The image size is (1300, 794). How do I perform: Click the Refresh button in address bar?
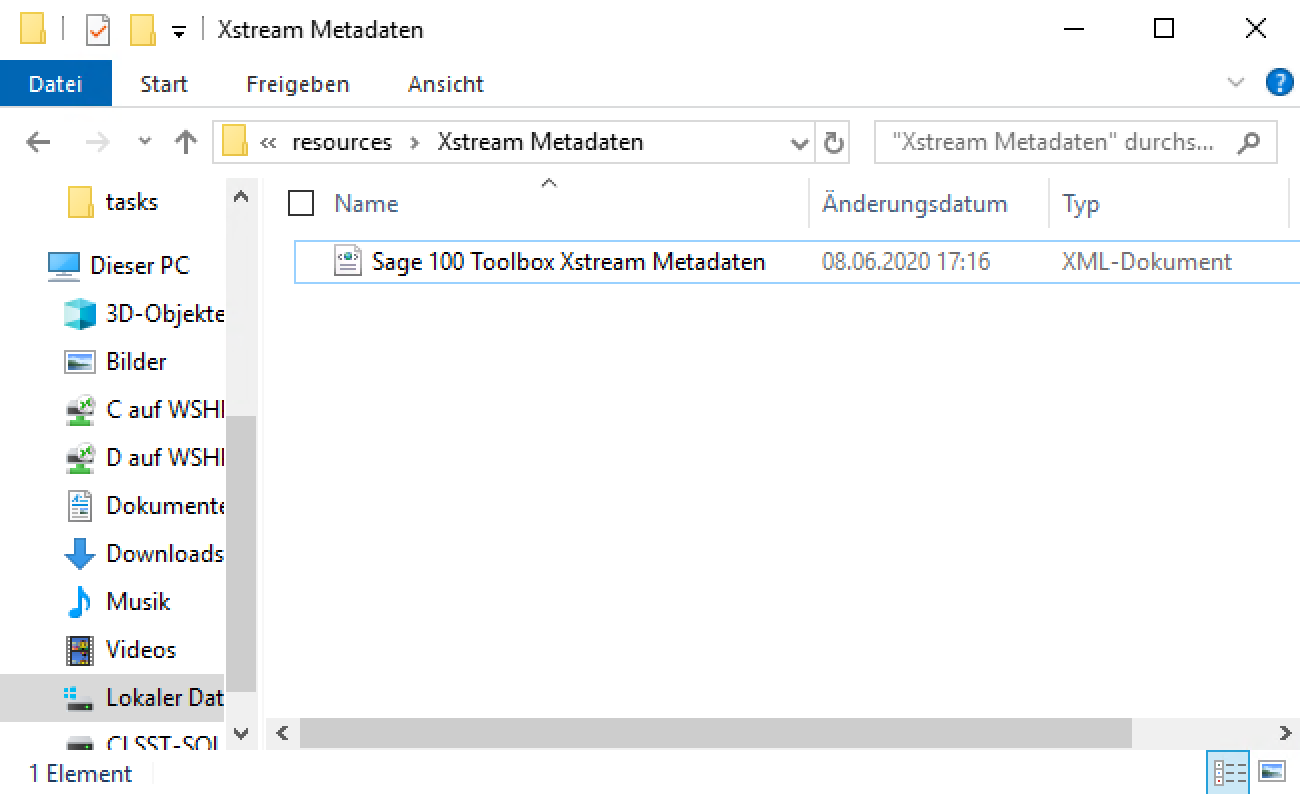point(833,143)
